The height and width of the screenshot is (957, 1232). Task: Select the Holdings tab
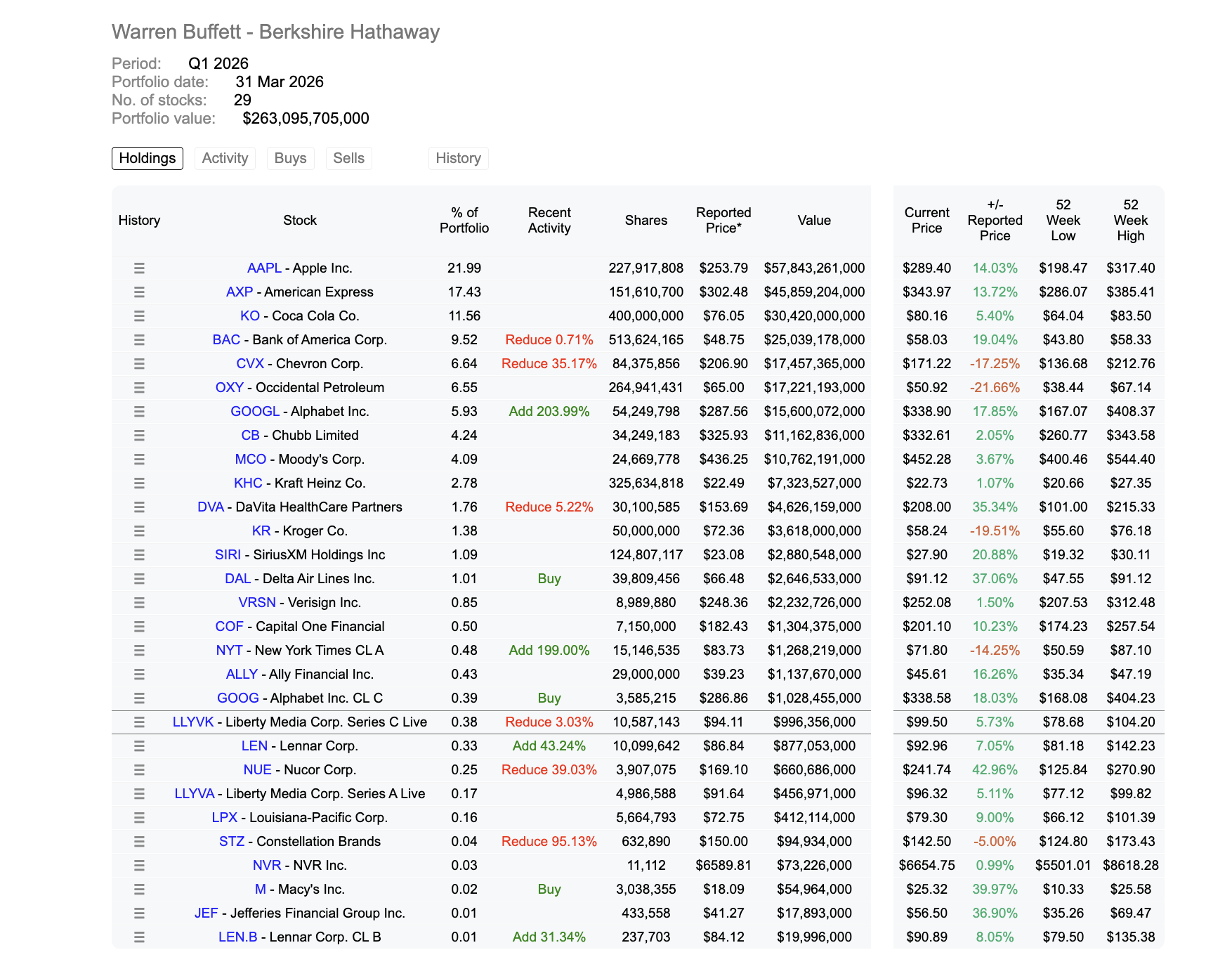click(148, 158)
